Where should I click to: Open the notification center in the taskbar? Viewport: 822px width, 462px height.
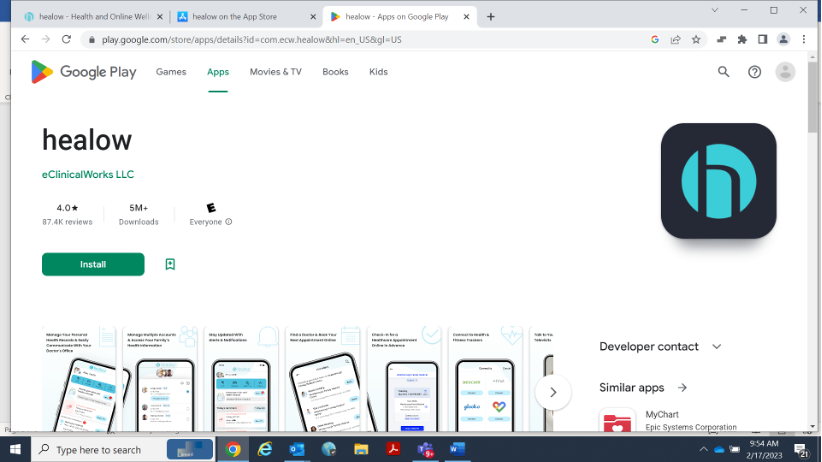click(801, 449)
